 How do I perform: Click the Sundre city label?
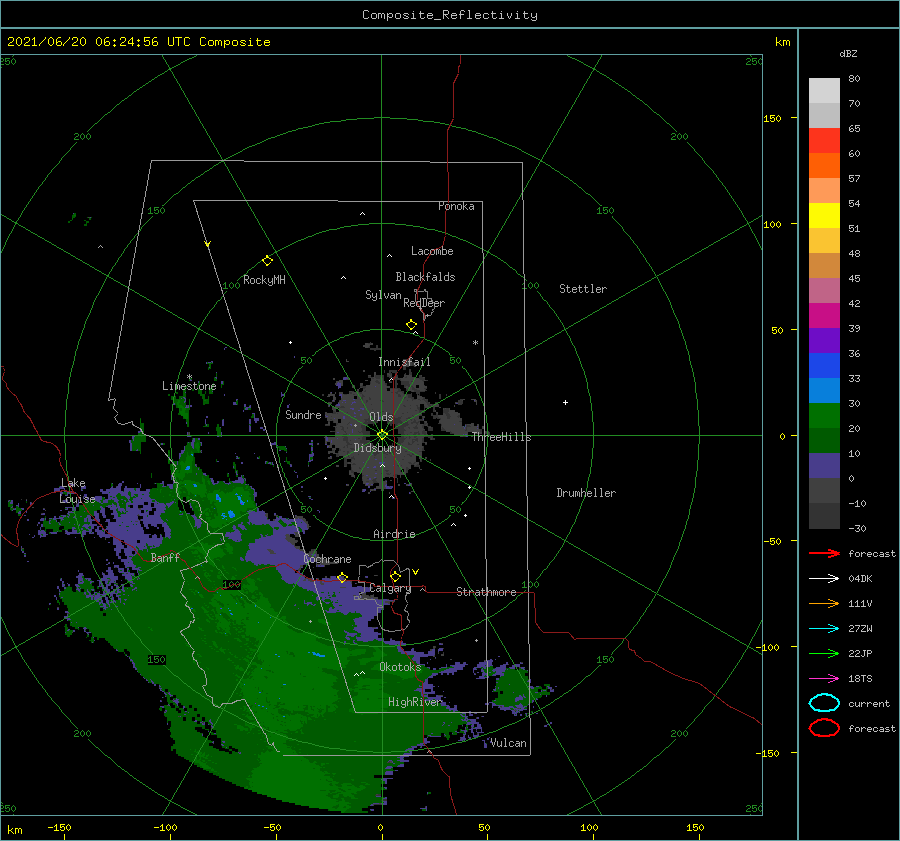click(x=303, y=414)
